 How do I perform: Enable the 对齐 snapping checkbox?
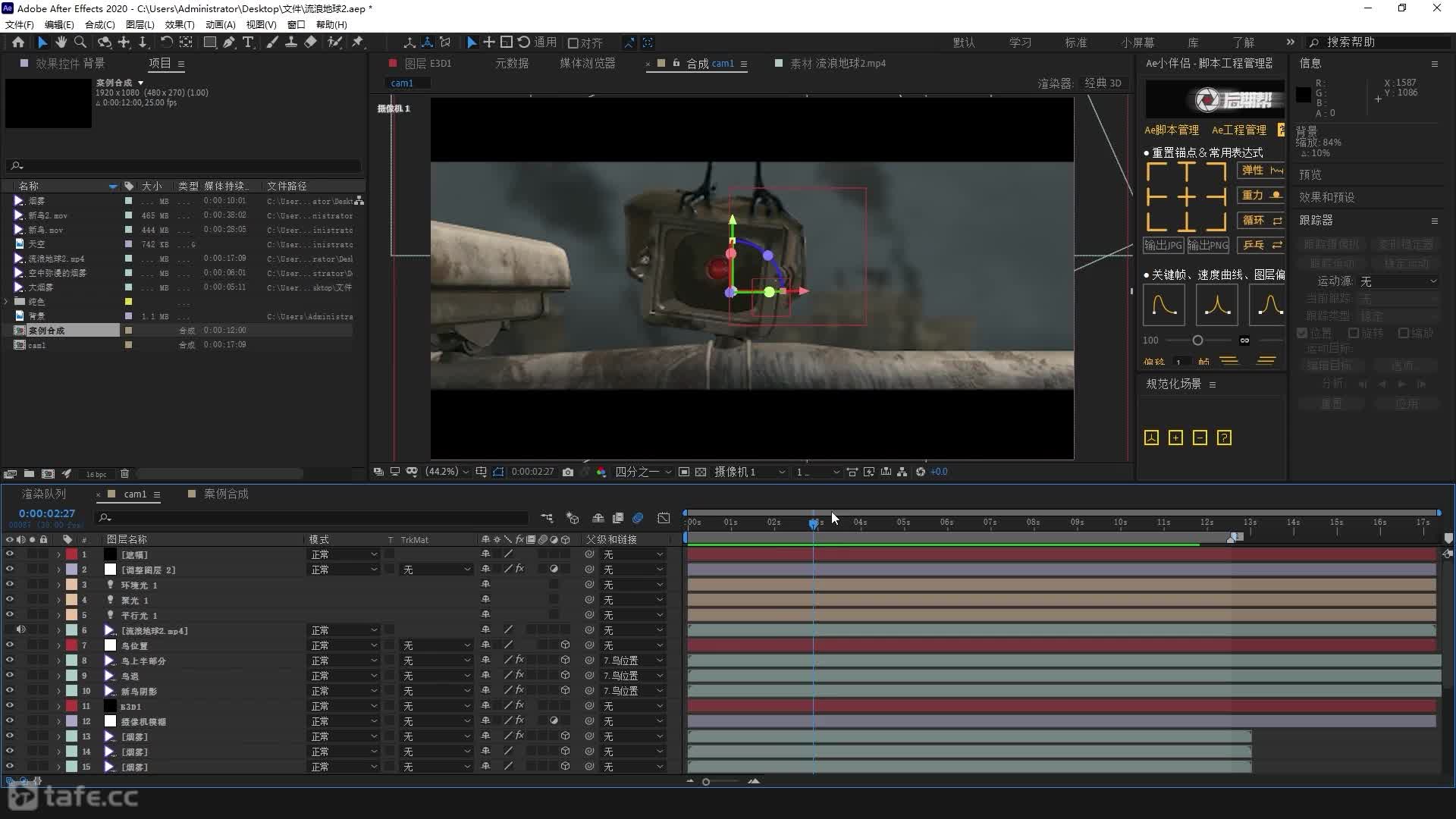pos(573,43)
